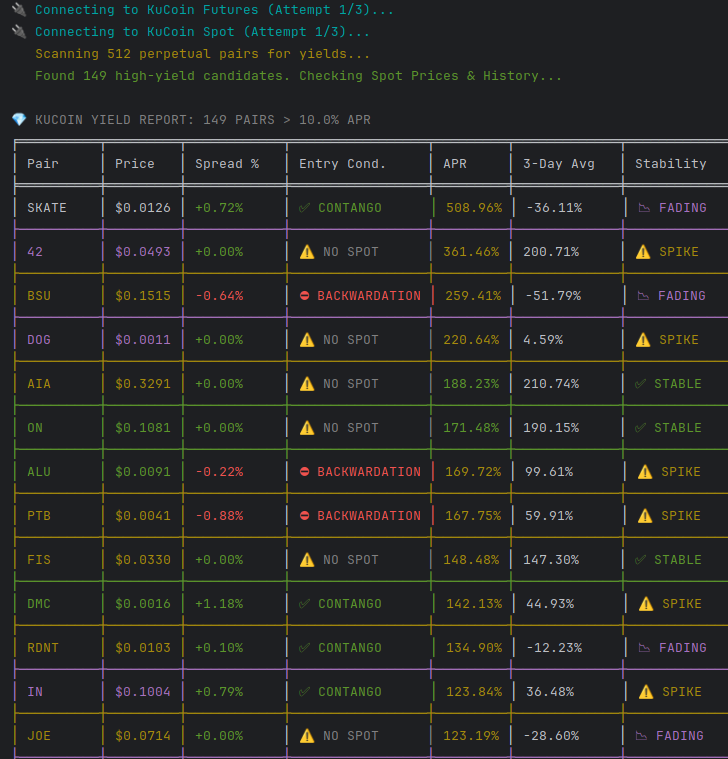The height and width of the screenshot is (759, 728).
Task: Click the diamond icon before KUCOIN YIELD REPORT
Action: tap(19, 120)
